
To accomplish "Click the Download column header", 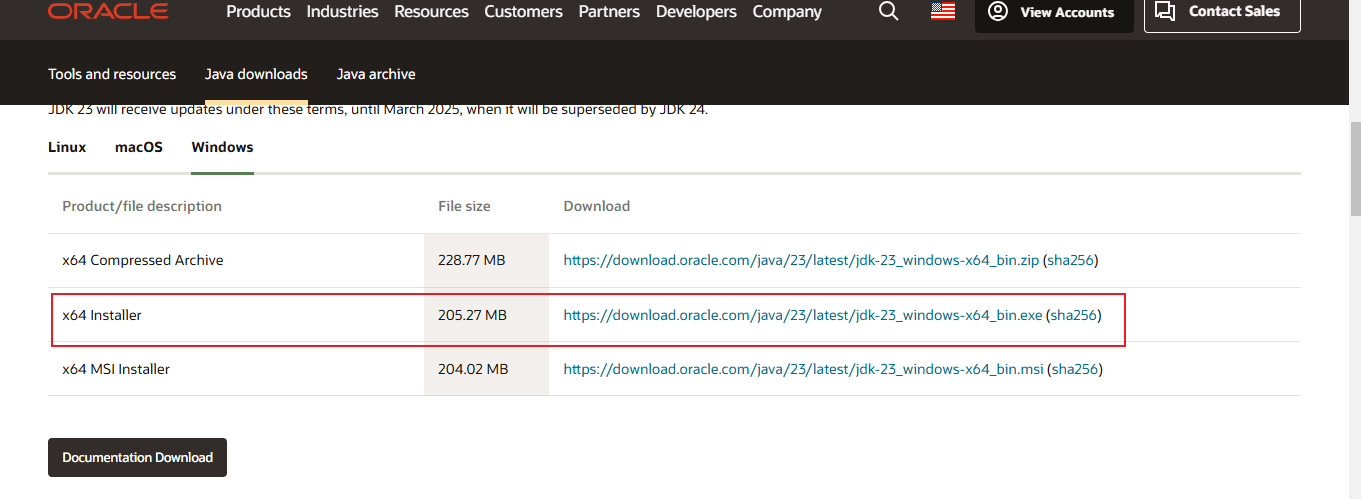I will click(597, 206).
